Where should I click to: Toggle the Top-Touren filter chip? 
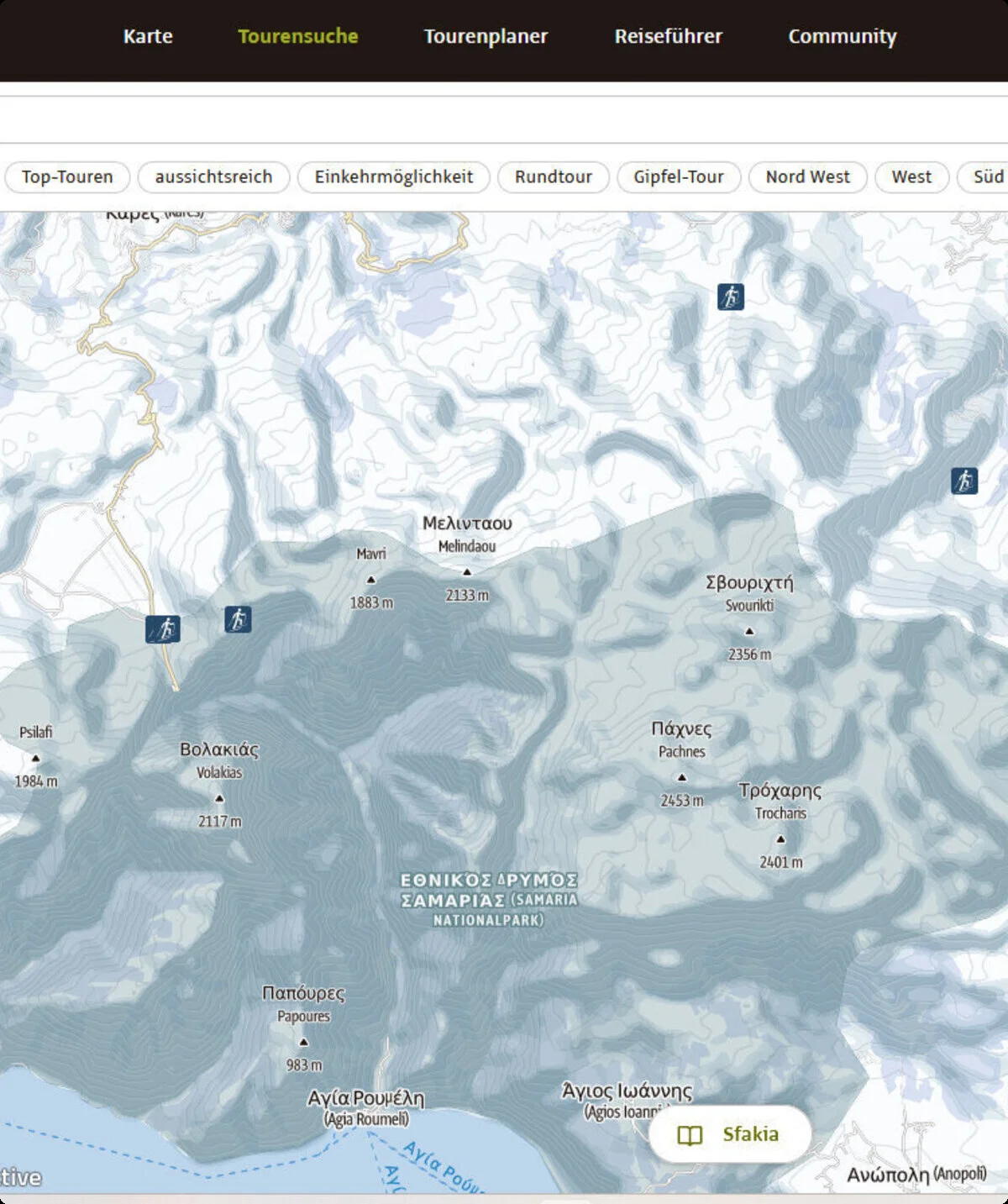click(x=67, y=177)
